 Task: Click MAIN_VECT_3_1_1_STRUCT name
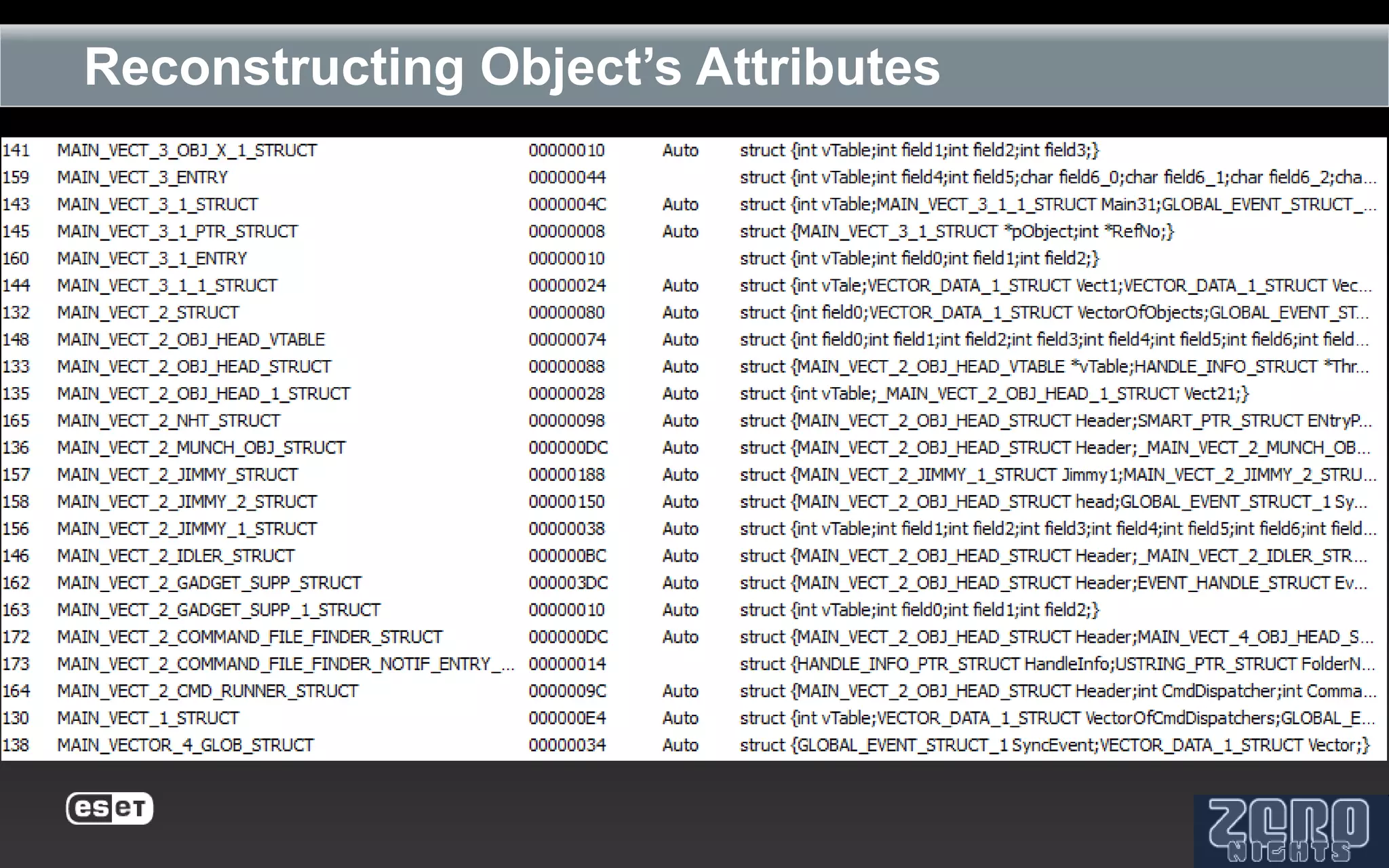point(167,285)
